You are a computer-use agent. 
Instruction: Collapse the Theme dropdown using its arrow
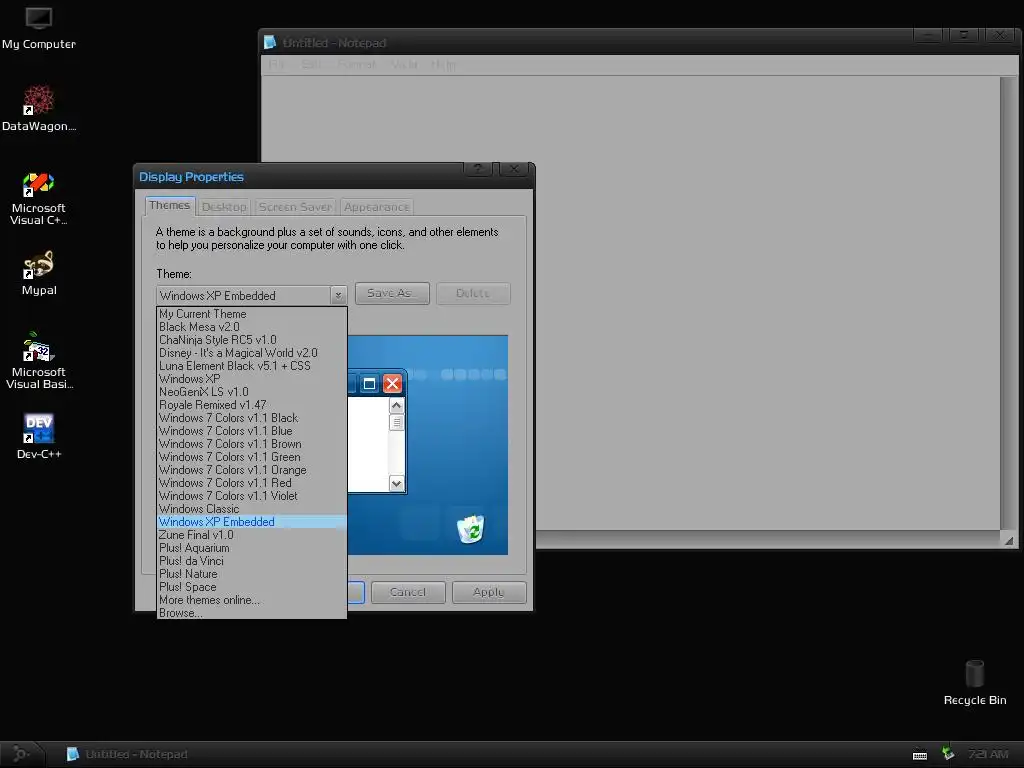(338, 295)
